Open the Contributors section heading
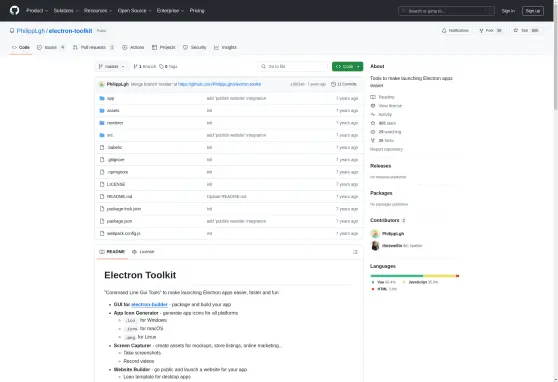Screen dimensions: 558x382 coord(387,220)
